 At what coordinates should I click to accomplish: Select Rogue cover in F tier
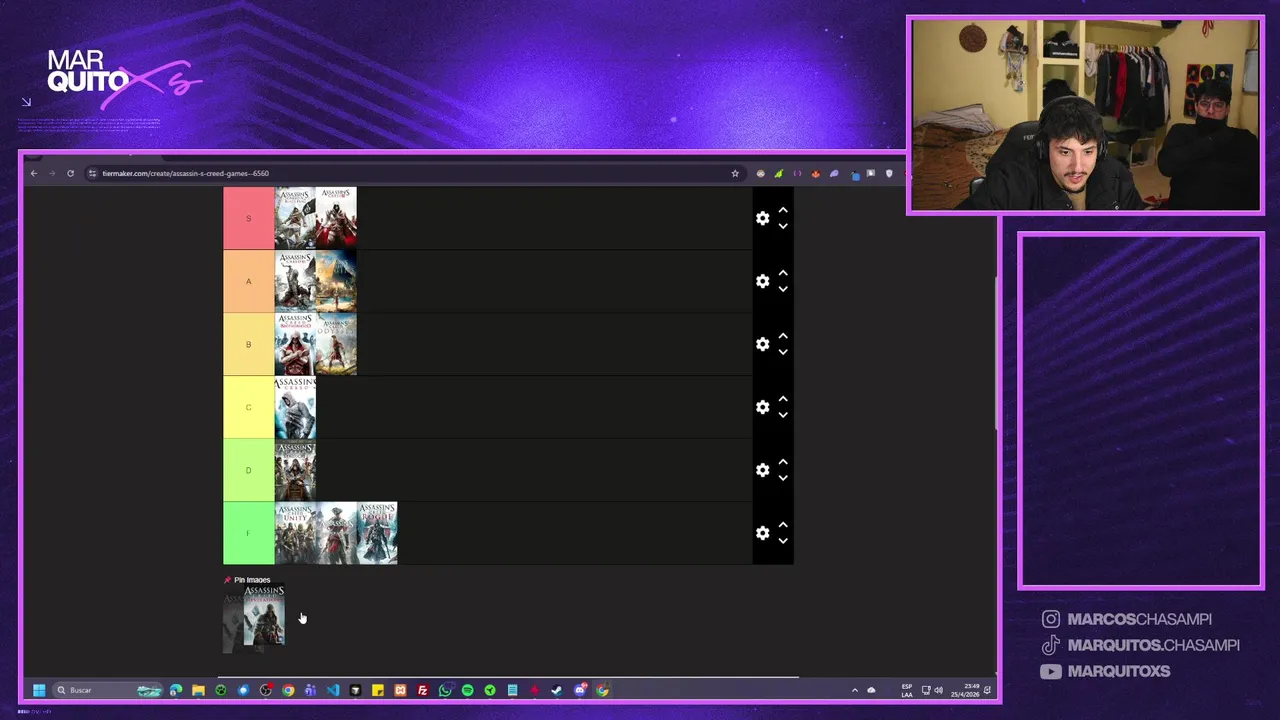tap(377, 533)
